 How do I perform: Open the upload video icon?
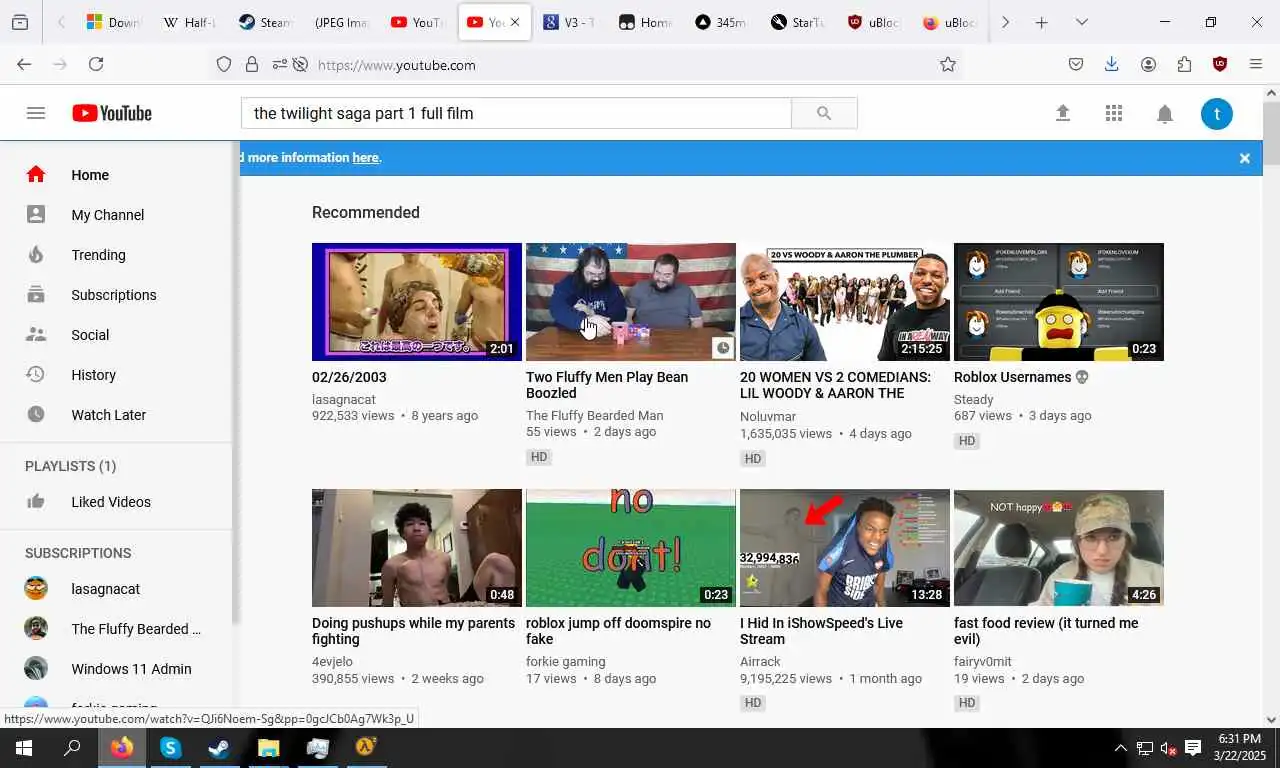click(1063, 113)
